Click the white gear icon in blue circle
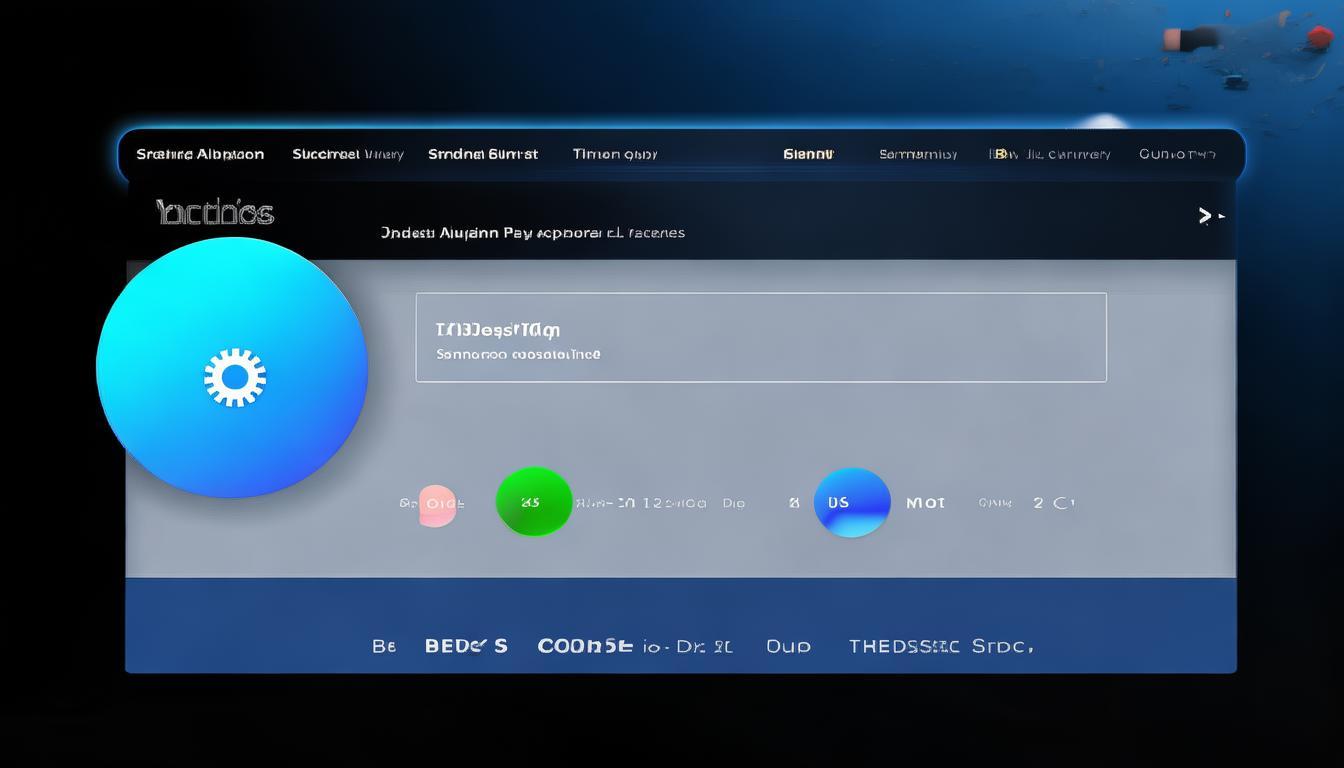Image resolution: width=1344 pixels, height=768 pixels. click(x=235, y=377)
